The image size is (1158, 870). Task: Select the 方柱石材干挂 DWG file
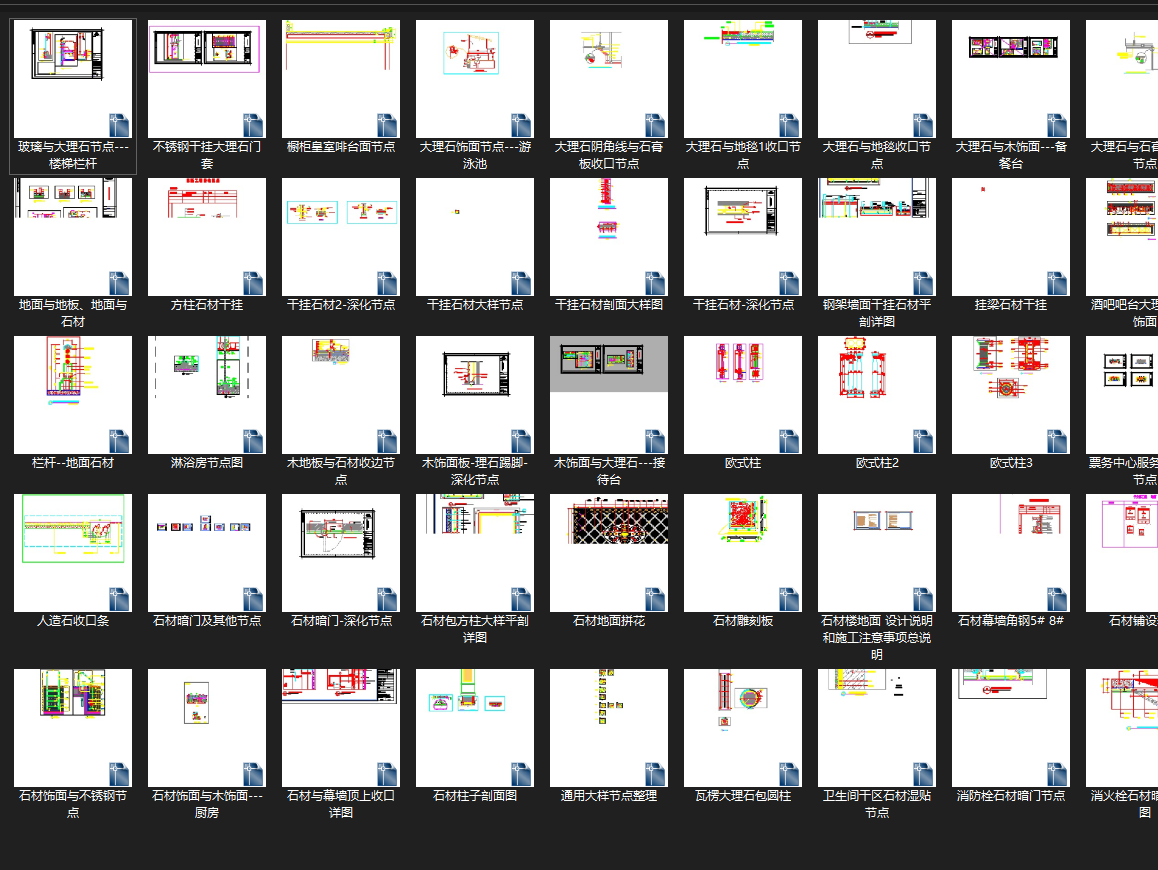click(x=207, y=237)
